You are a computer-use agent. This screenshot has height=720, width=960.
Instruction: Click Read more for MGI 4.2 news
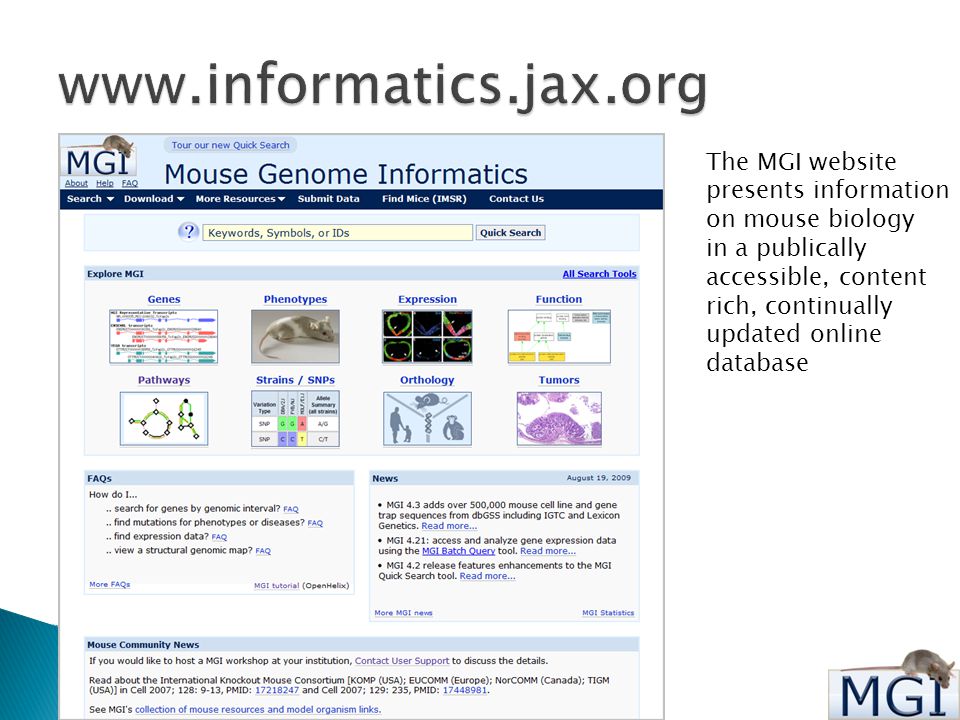tap(487, 576)
